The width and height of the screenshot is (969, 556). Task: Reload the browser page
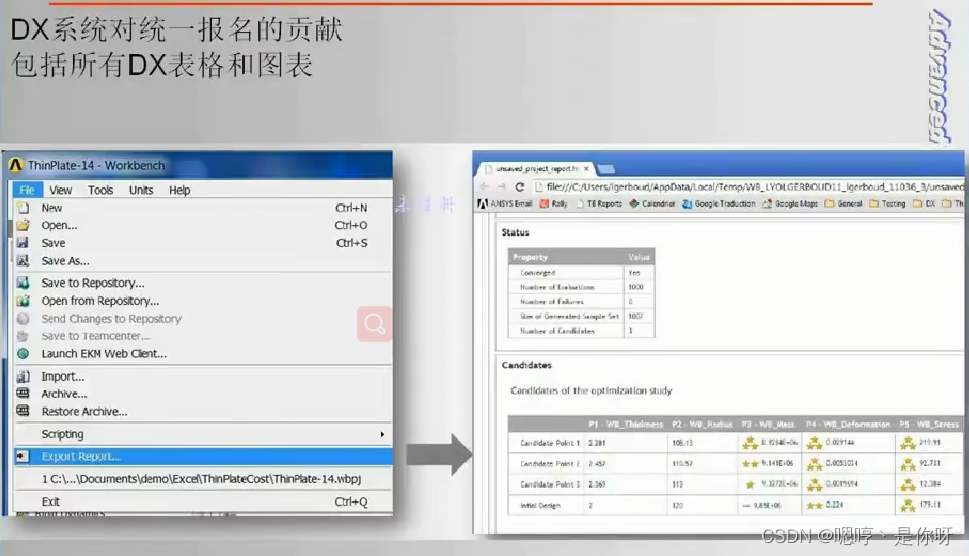coord(520,187)
